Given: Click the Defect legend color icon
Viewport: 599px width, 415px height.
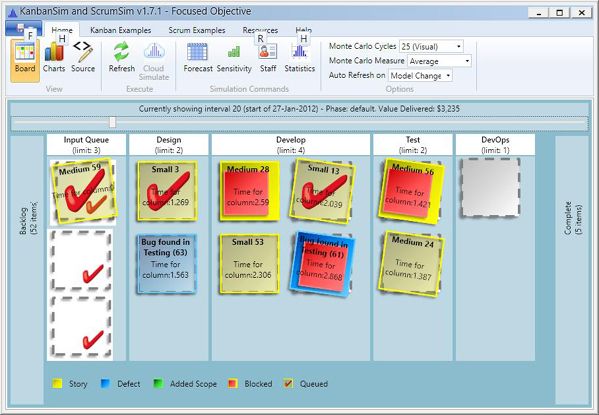Looking at the screenshot, I should (x=105, y=384).
